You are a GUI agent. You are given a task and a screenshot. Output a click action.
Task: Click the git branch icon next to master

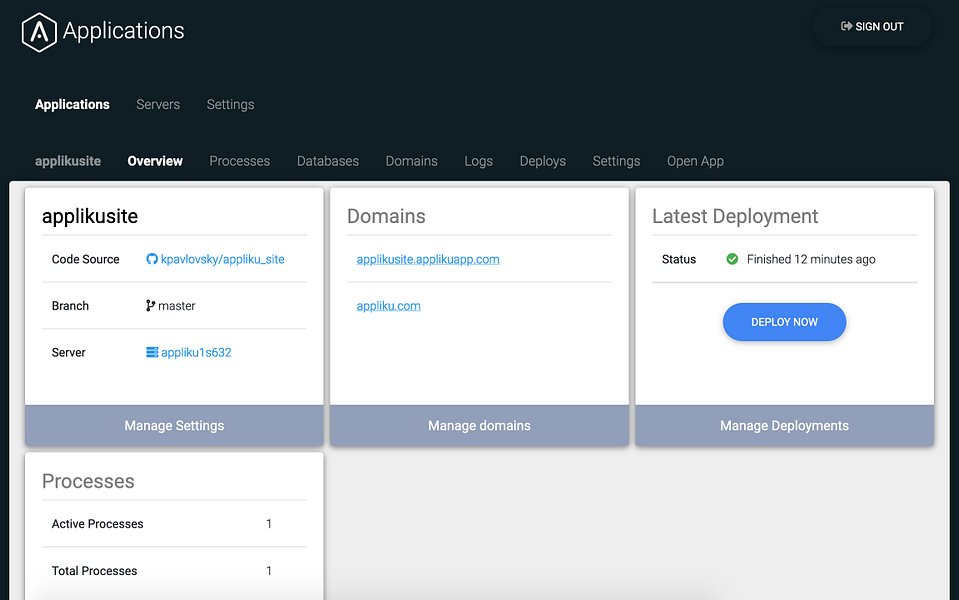(151, 306)
